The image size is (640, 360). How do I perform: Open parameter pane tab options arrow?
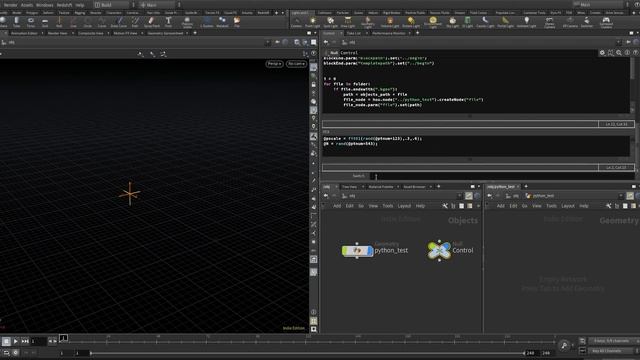637,33
